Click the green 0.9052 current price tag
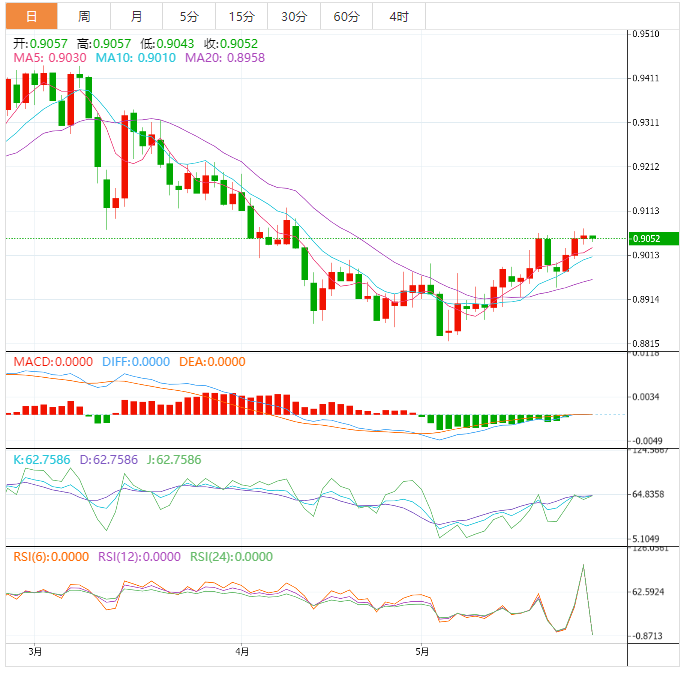 (654, 238)
